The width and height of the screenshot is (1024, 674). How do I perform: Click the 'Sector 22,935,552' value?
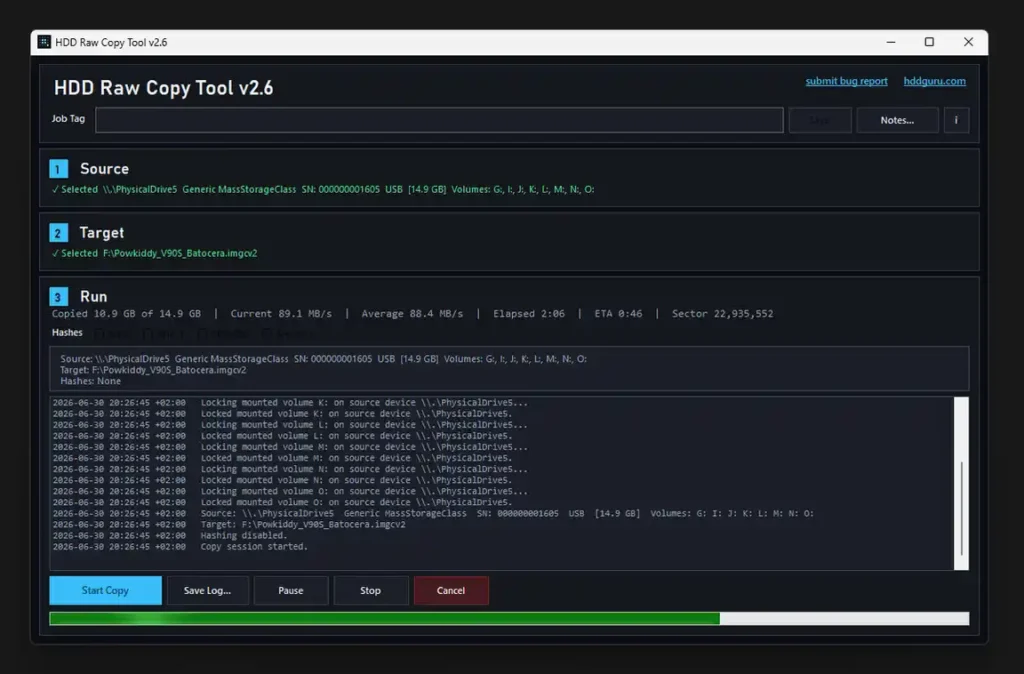tap(722, 313)
